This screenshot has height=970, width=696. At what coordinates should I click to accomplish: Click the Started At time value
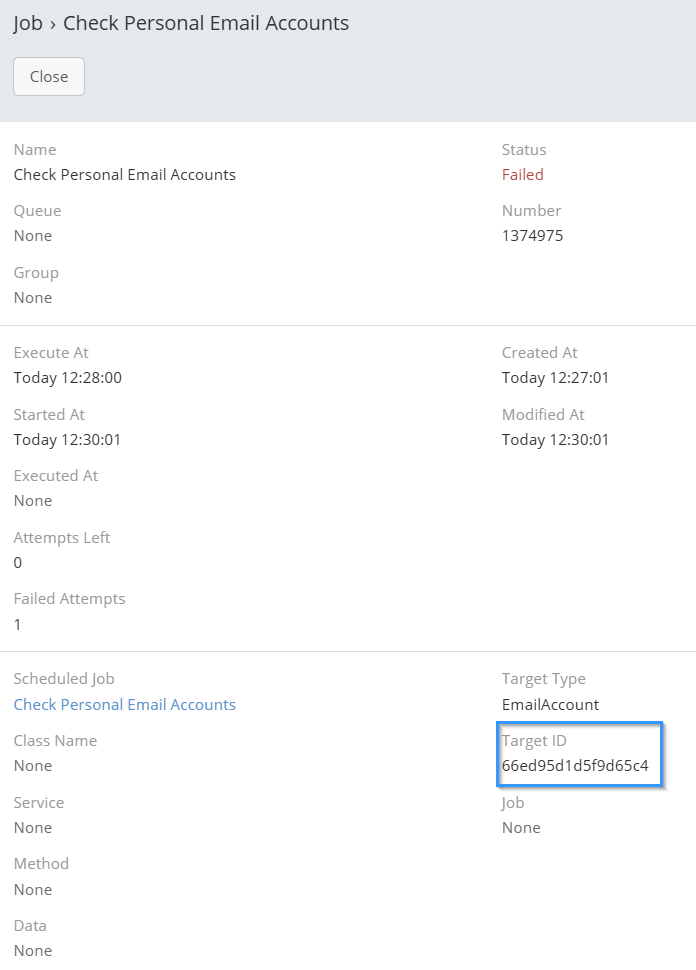click(x=67, y=440)
